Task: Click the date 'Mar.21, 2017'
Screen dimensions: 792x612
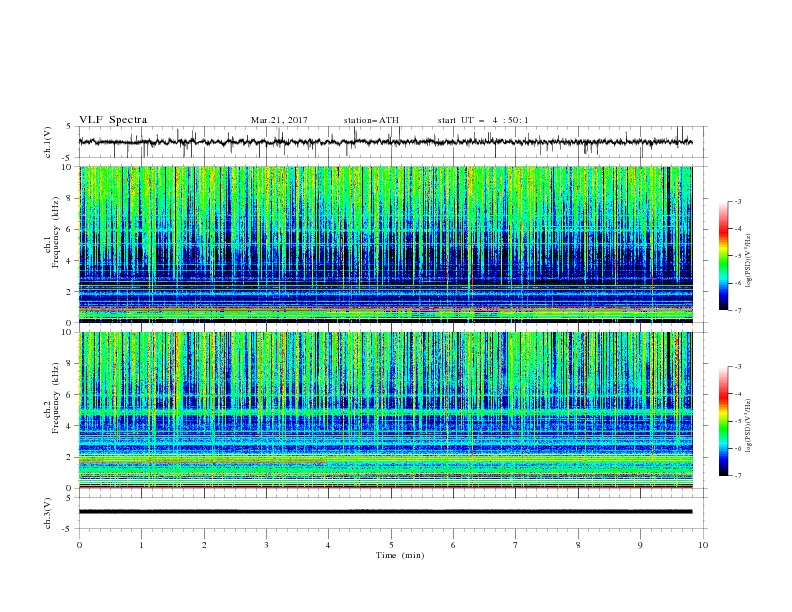Action: point(279,120)
